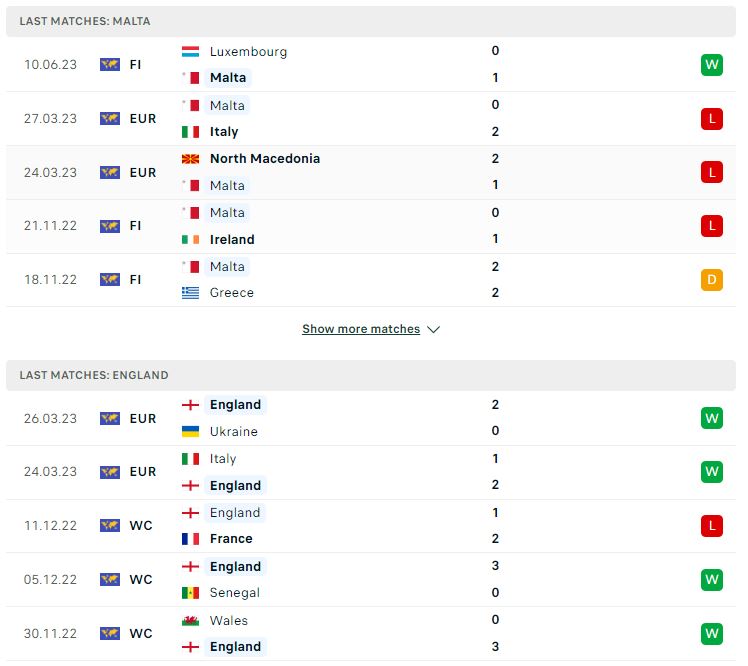Click the red L badge for England vs France
This screenshot has width=748, height=666.
(x=711, y=526)
